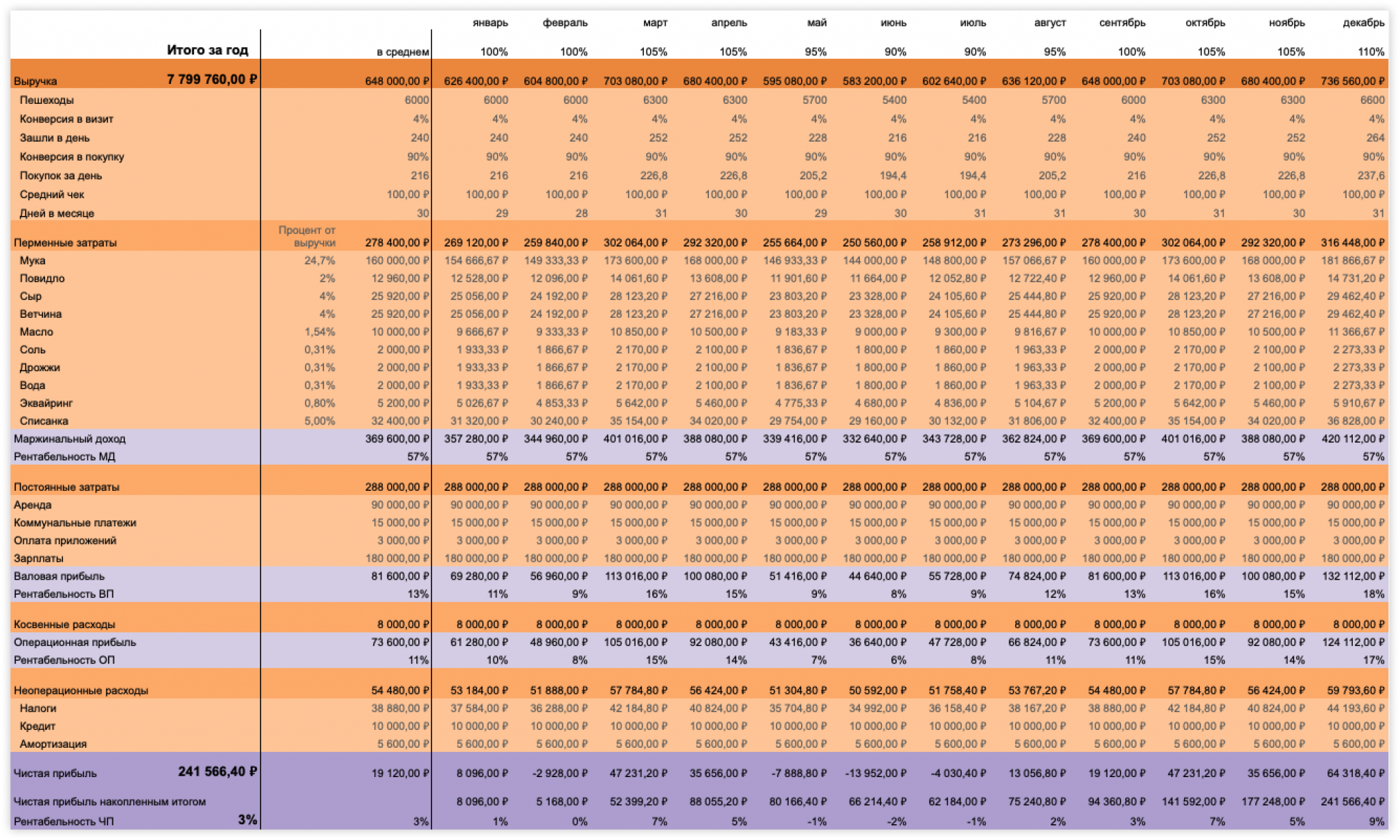The height and width of the screenshot is (840, 1400).
Task: Select the 'Итого за год' header cell
Action: (207, 50)
